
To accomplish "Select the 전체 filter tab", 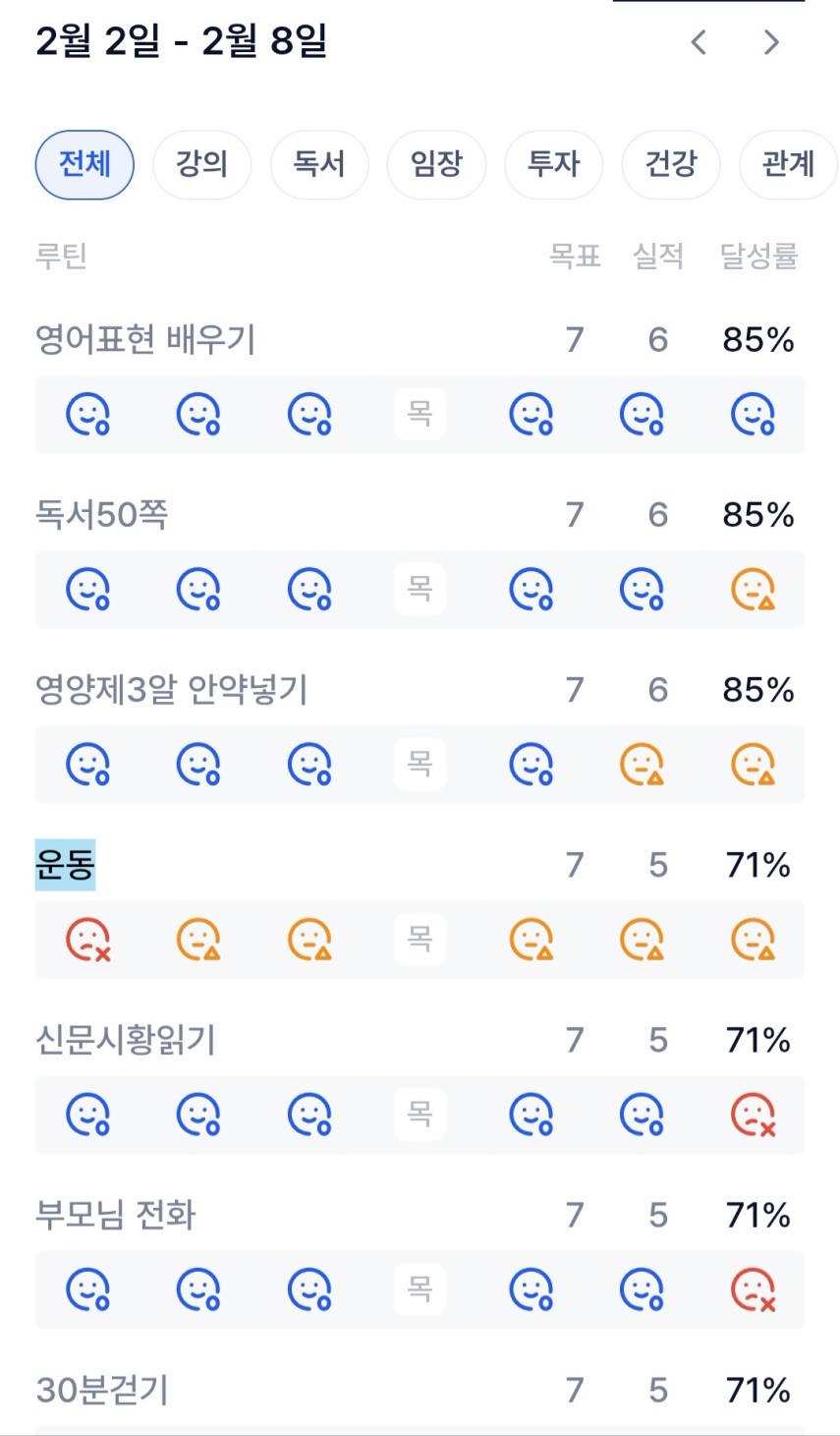I will point(84,164).
